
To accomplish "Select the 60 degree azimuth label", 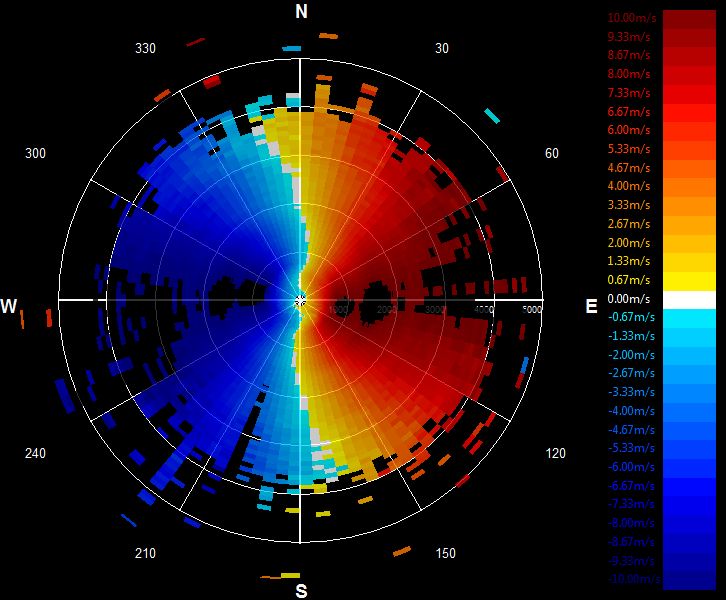I will [x=552, y=153].
